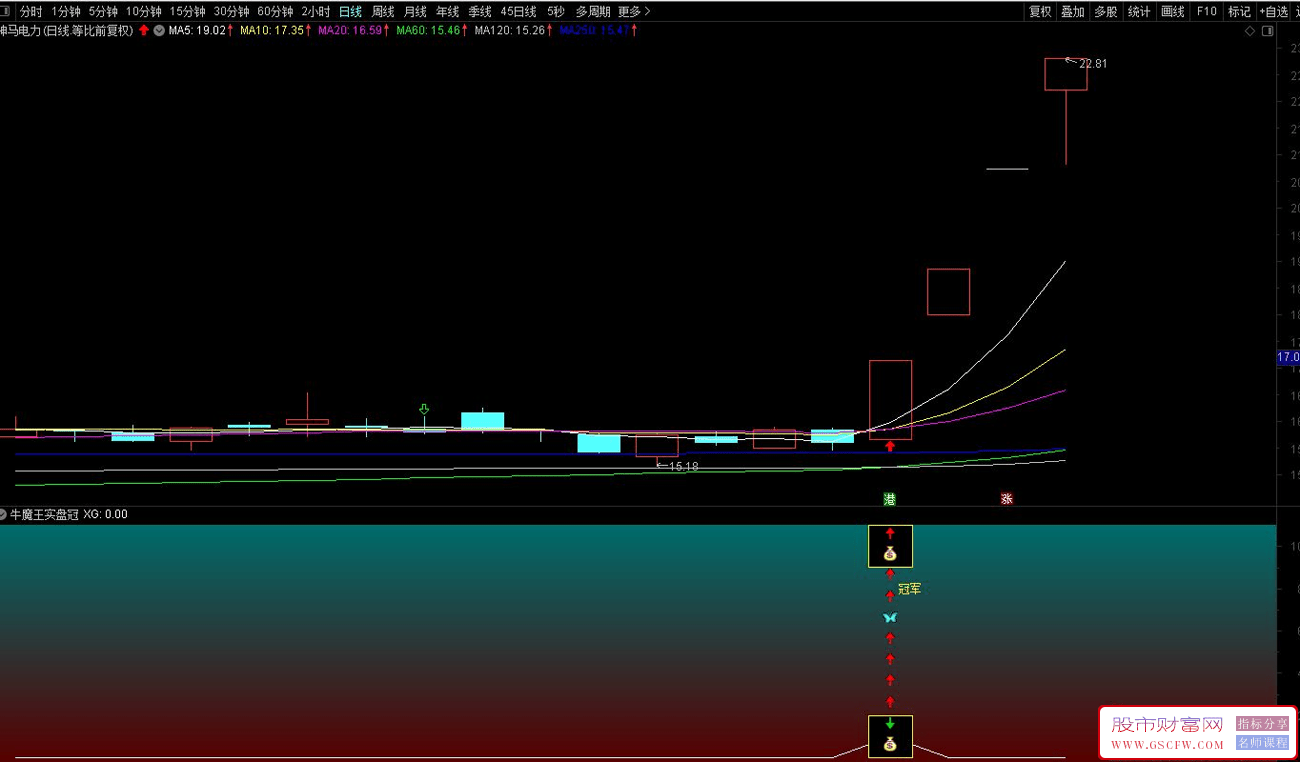
Task: Select the 5秒 period tab
Action: tap(556, 12)
